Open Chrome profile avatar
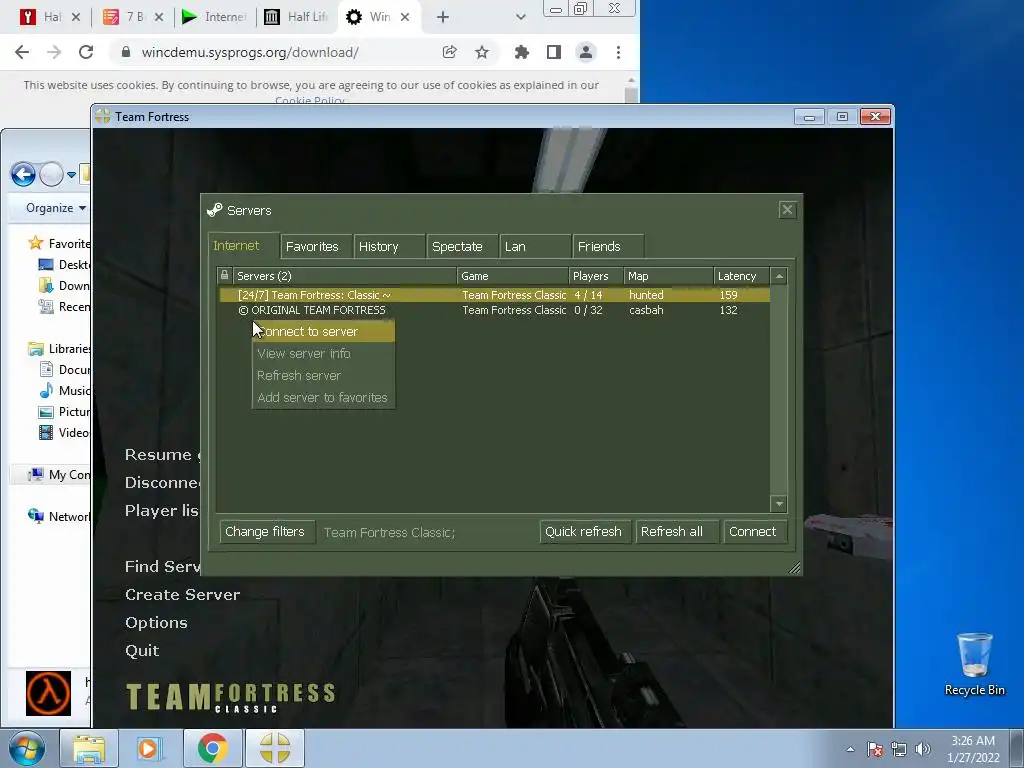The image size is (1024, 768). [x=586, y=52]
